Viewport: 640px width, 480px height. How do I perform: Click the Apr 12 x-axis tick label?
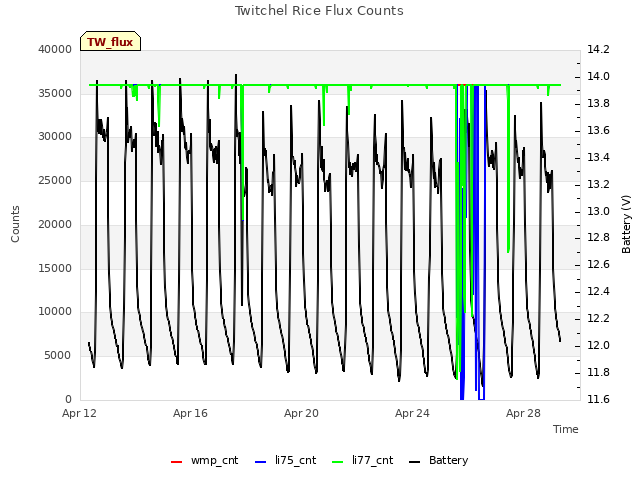coord(79,413)
